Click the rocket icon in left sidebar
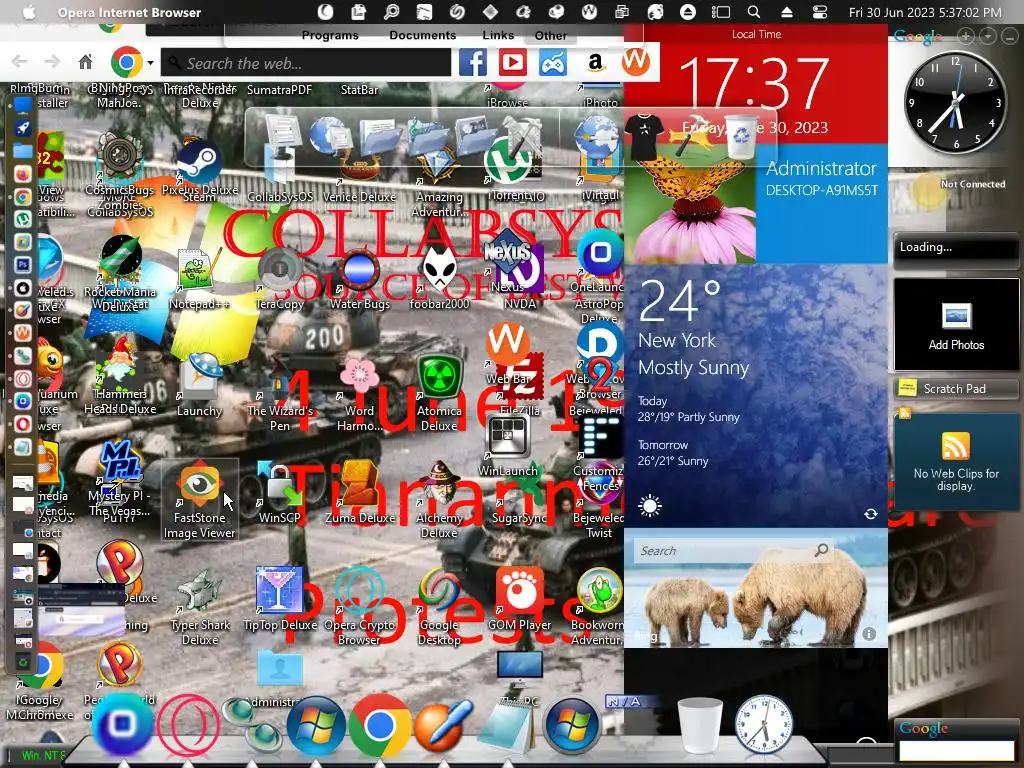Viewport: 1024px width, 768px height. point(23,128)
